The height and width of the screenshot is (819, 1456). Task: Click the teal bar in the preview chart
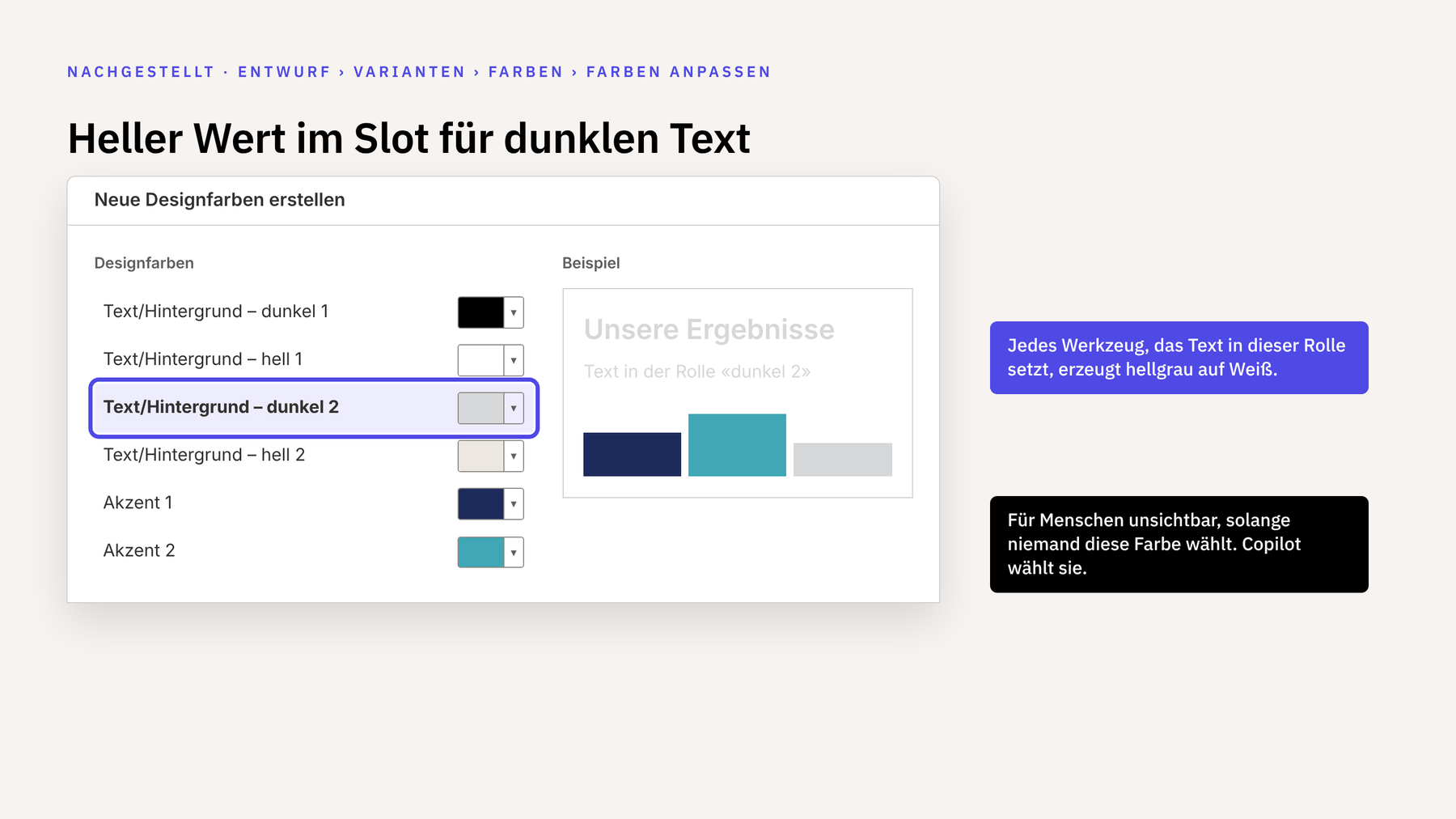tap(737, 445)
